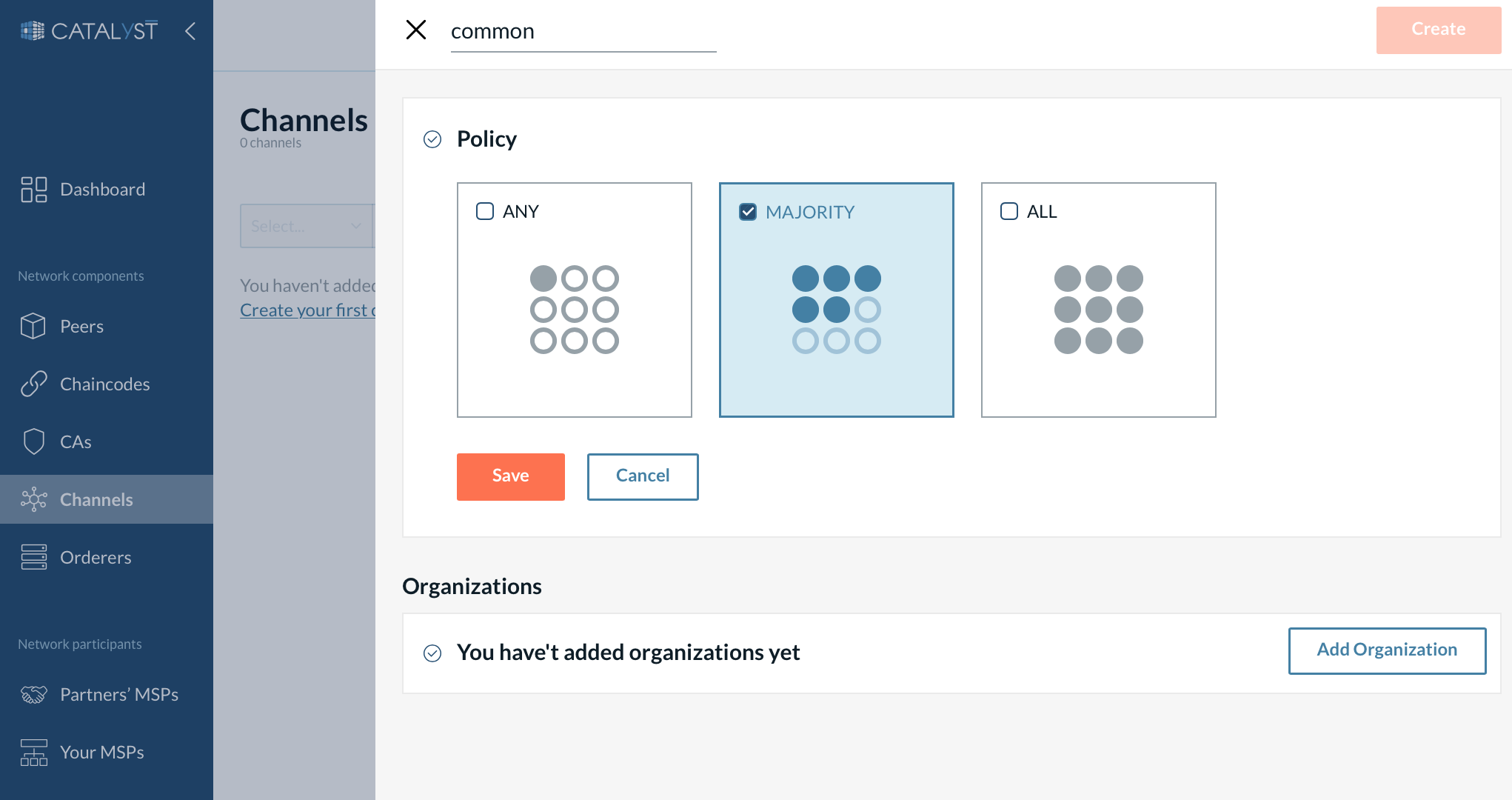Open the Partners' MSPs section
This screenshot has height=800, width=1512.
(118, 694)
